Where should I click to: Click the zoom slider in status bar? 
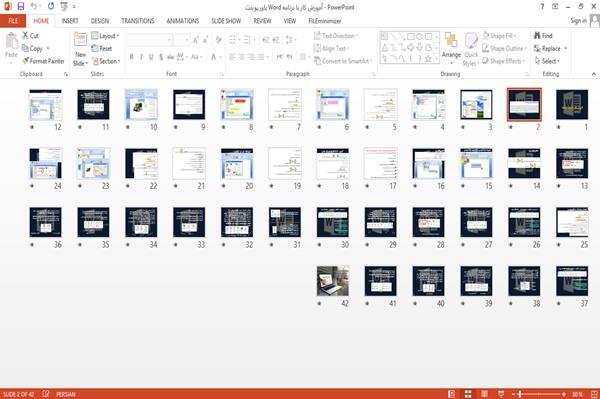pos(539,394)
